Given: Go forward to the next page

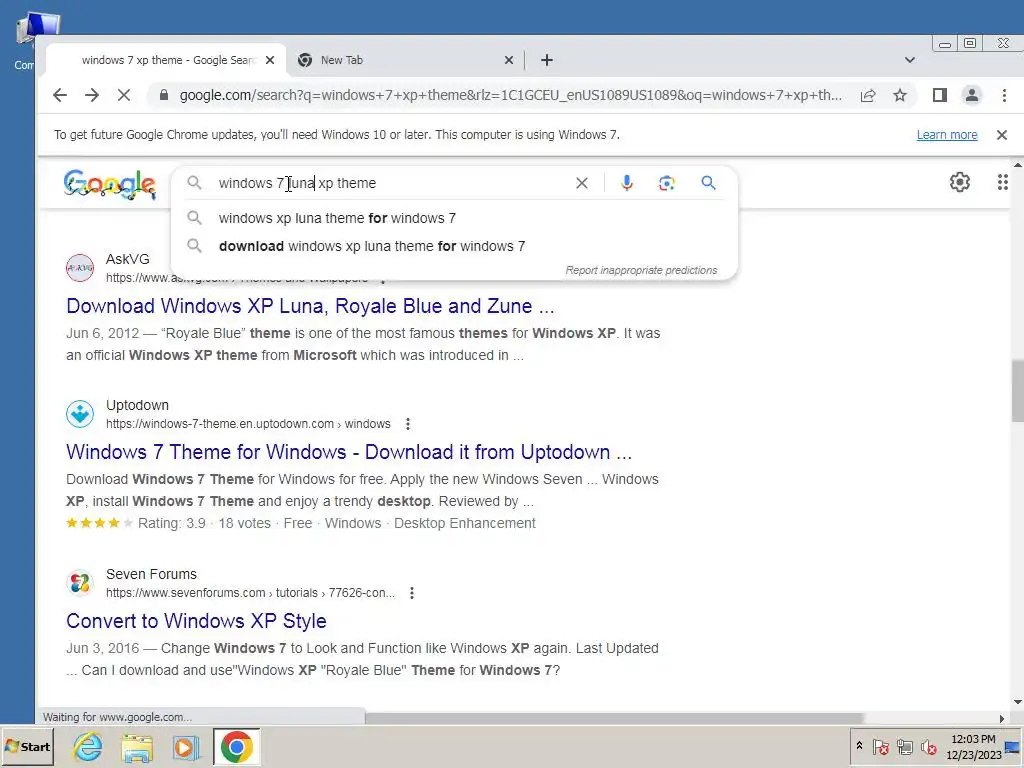Looking at the screenshot, I should click(x=92, y=95).
